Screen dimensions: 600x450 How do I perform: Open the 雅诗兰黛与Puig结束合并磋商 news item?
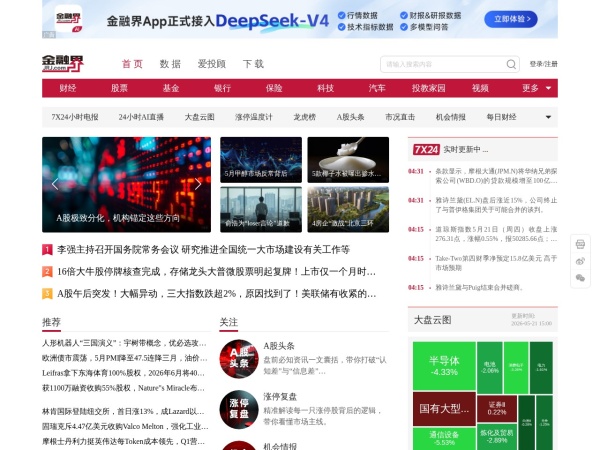point(479,287)
